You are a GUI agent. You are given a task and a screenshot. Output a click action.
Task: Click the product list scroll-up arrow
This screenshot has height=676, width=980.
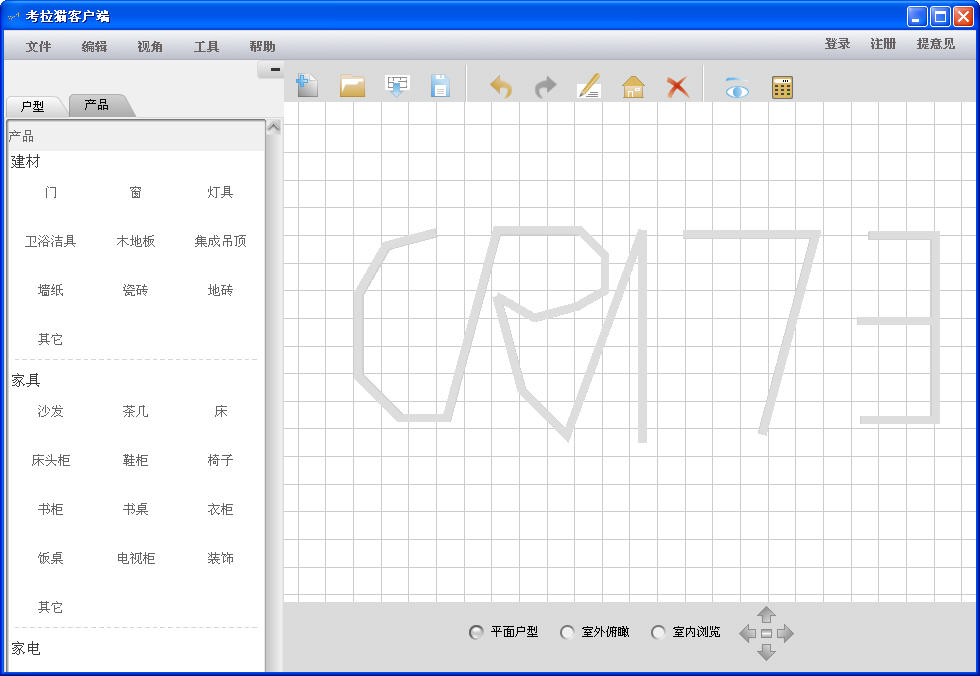274,127
